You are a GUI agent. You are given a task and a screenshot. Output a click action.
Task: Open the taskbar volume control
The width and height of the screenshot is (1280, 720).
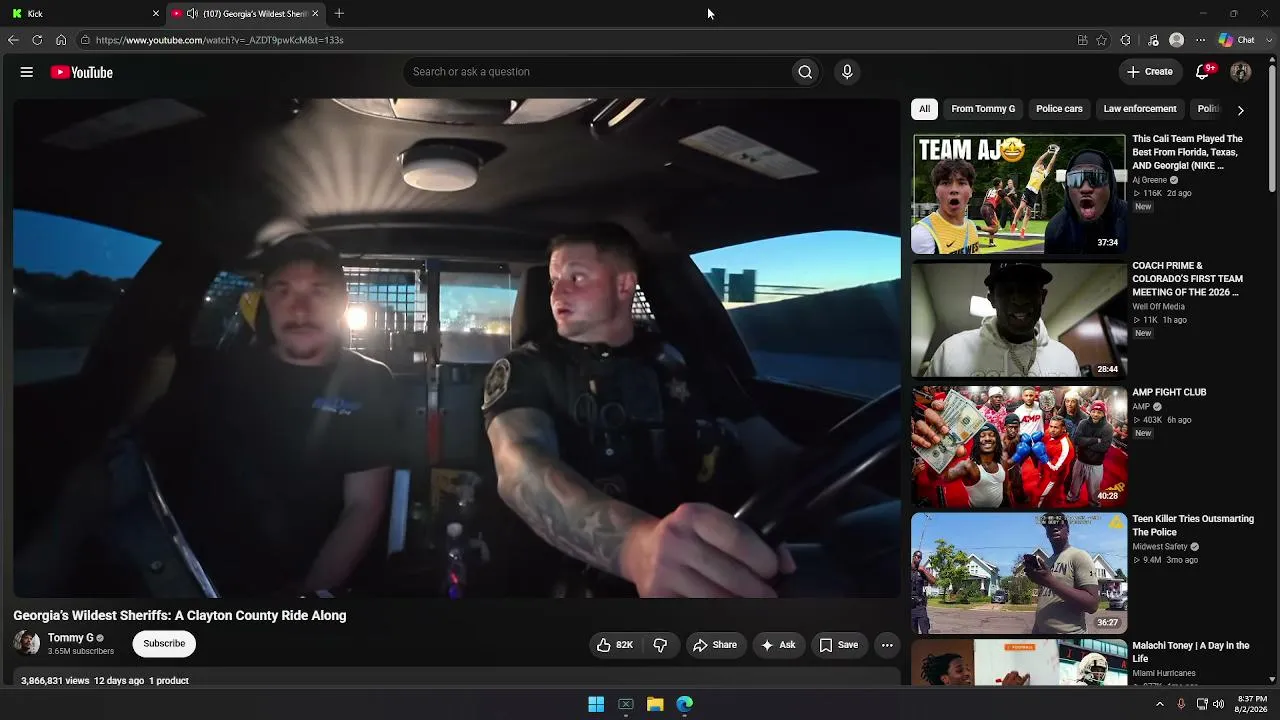(x=1218, y=704)
